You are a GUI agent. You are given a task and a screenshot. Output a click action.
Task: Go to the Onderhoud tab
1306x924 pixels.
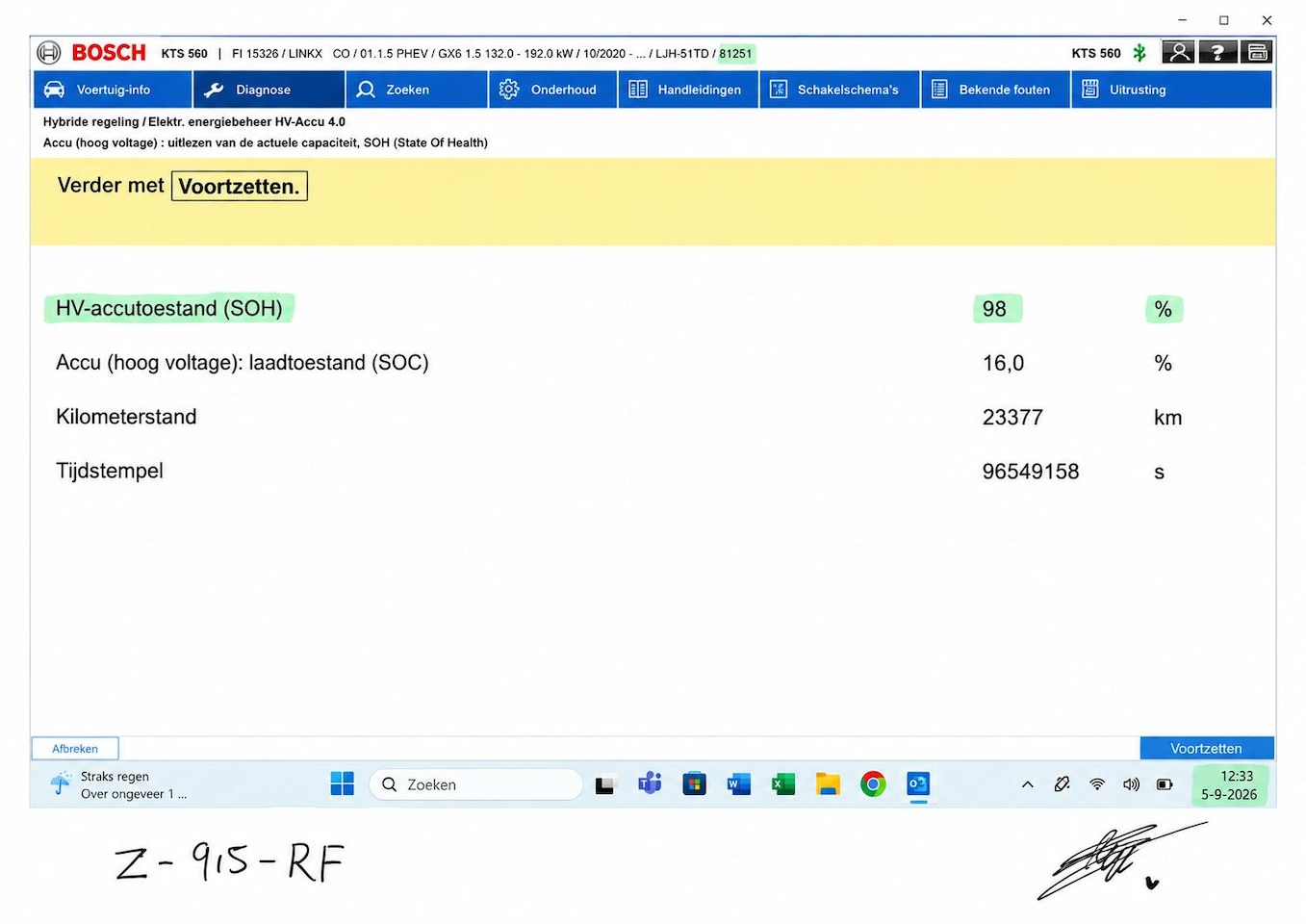click(553, 90)
